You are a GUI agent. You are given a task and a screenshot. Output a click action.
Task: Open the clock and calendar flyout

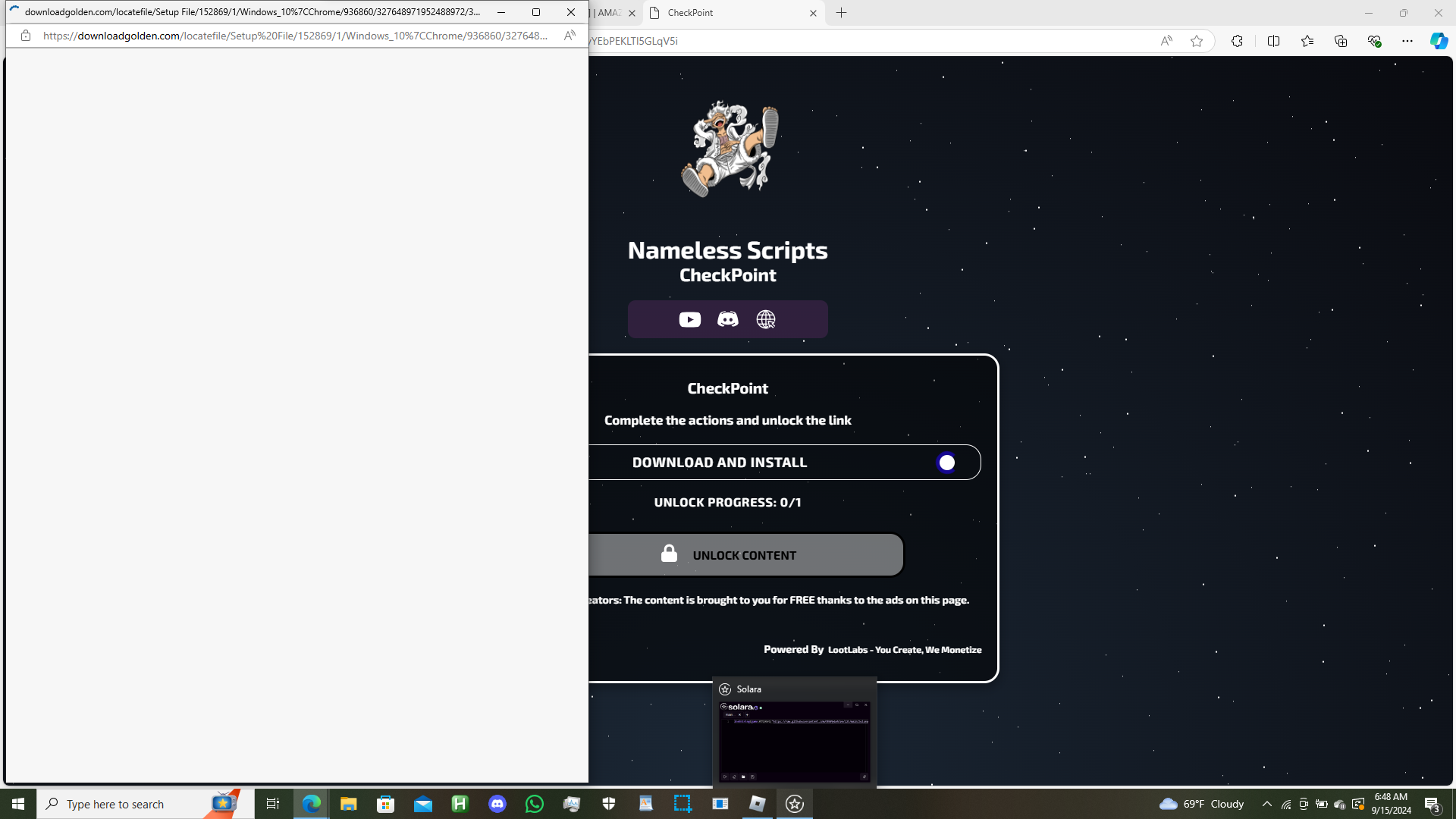pos(1391,804)
